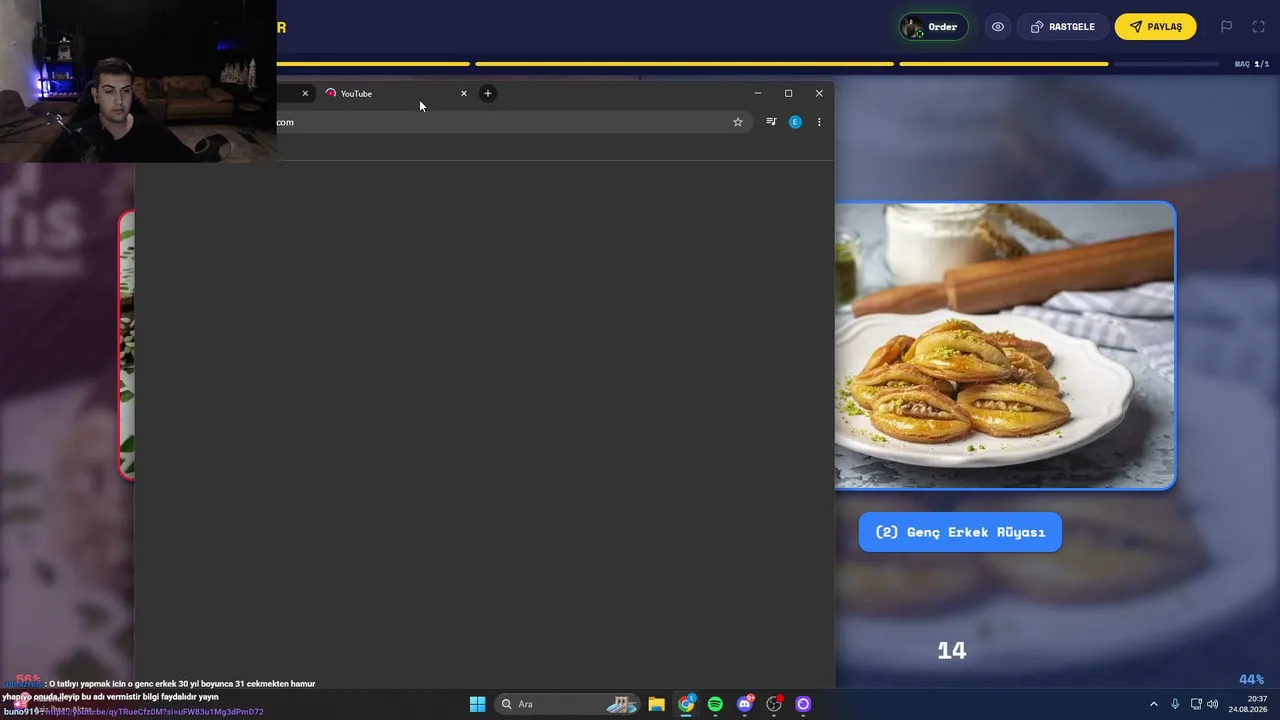Click the microphone tray icon
Viewport: 1280px width, 720px height.
click(1175, 704)
